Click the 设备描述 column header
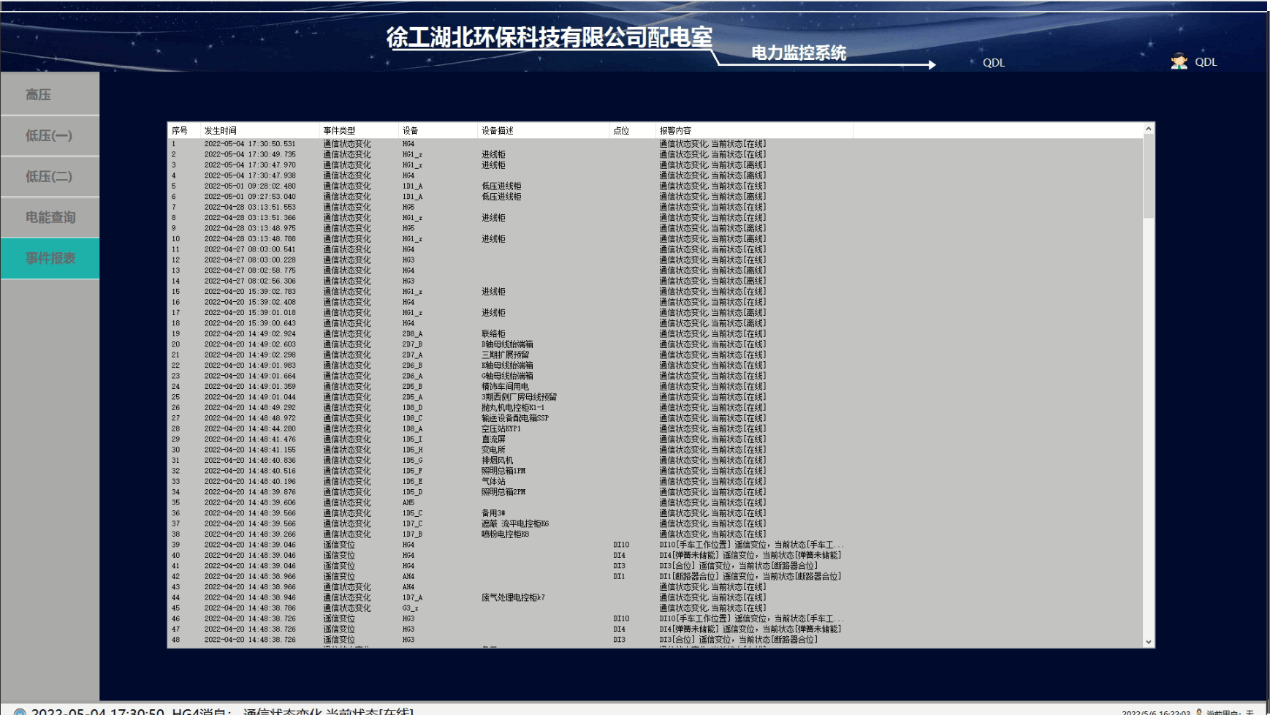 [x=543, y=131]
